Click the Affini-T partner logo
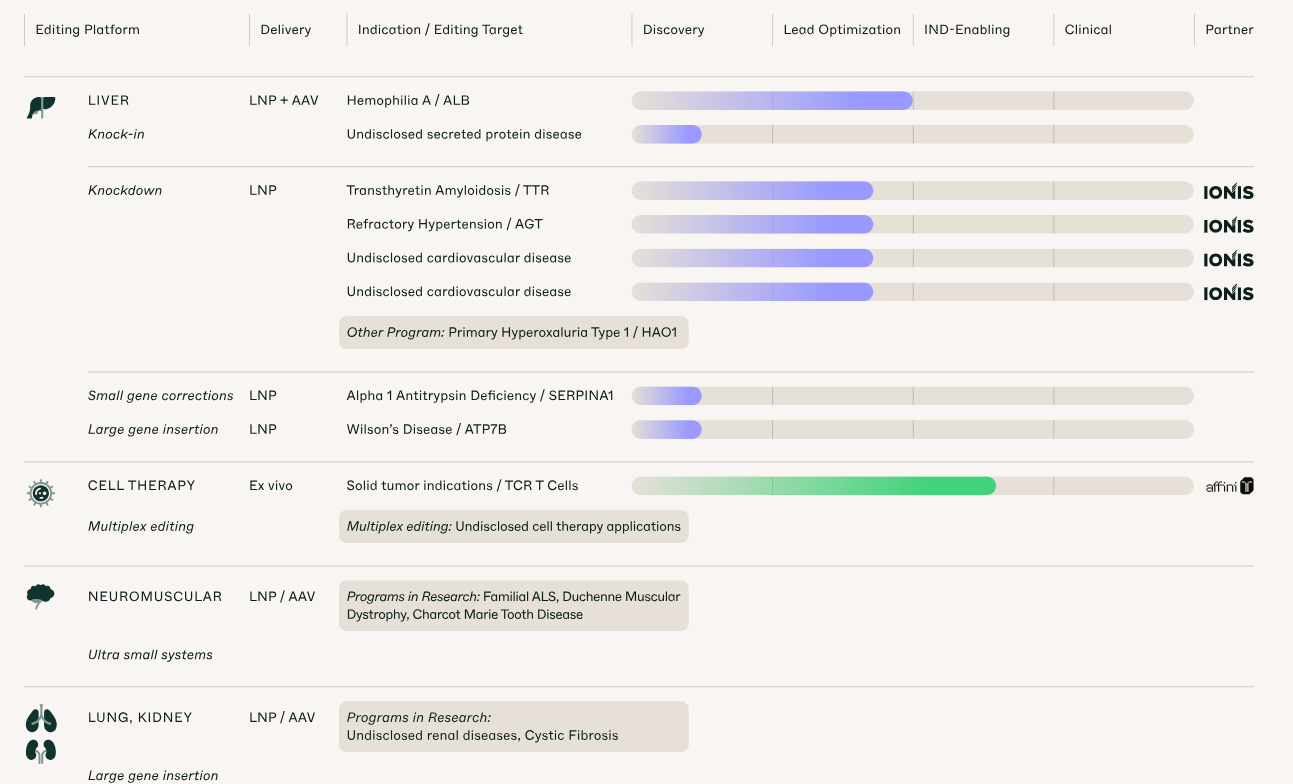1293x784 pixels. [1229, 486]
